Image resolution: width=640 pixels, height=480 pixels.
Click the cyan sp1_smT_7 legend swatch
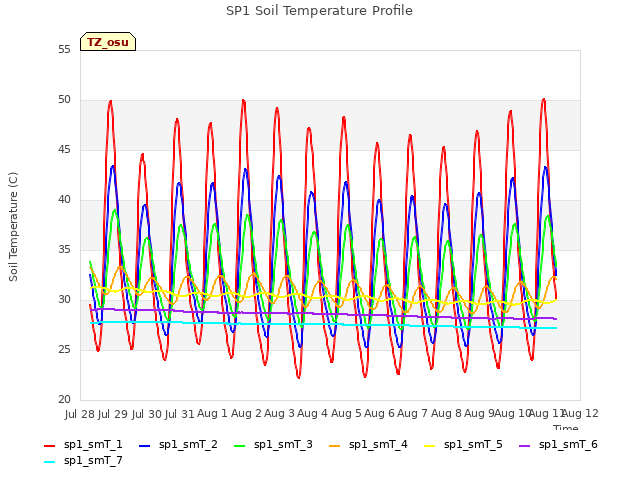coord(49,462)
